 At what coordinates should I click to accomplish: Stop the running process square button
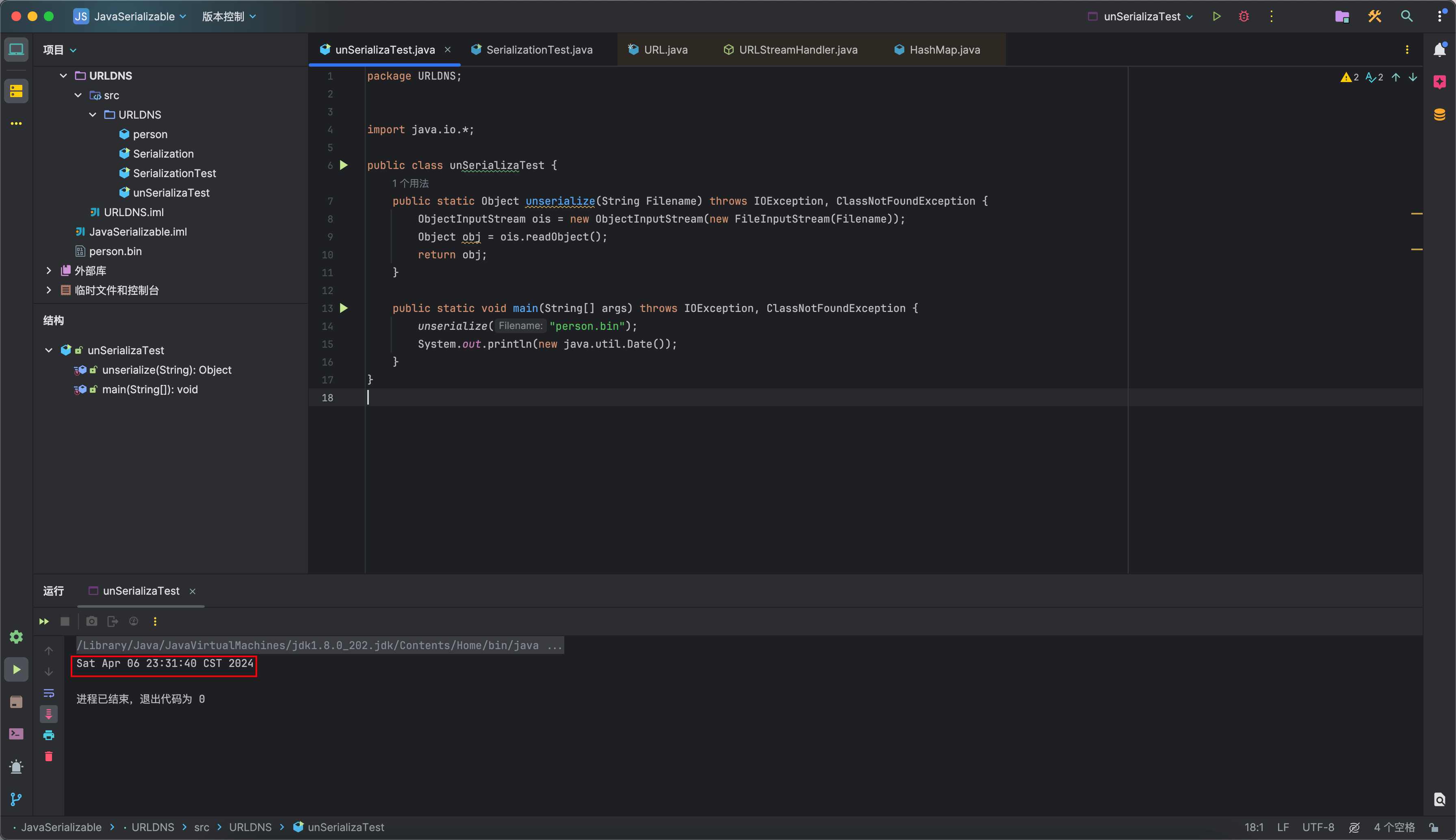tap(65, 621)
